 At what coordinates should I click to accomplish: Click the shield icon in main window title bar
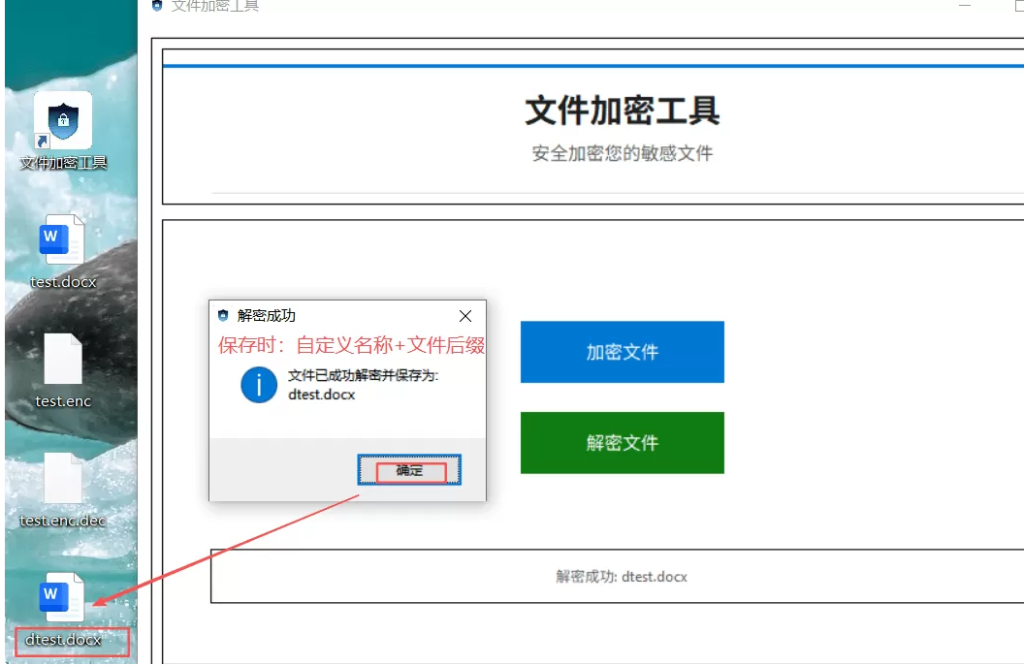tap(157, 6)
